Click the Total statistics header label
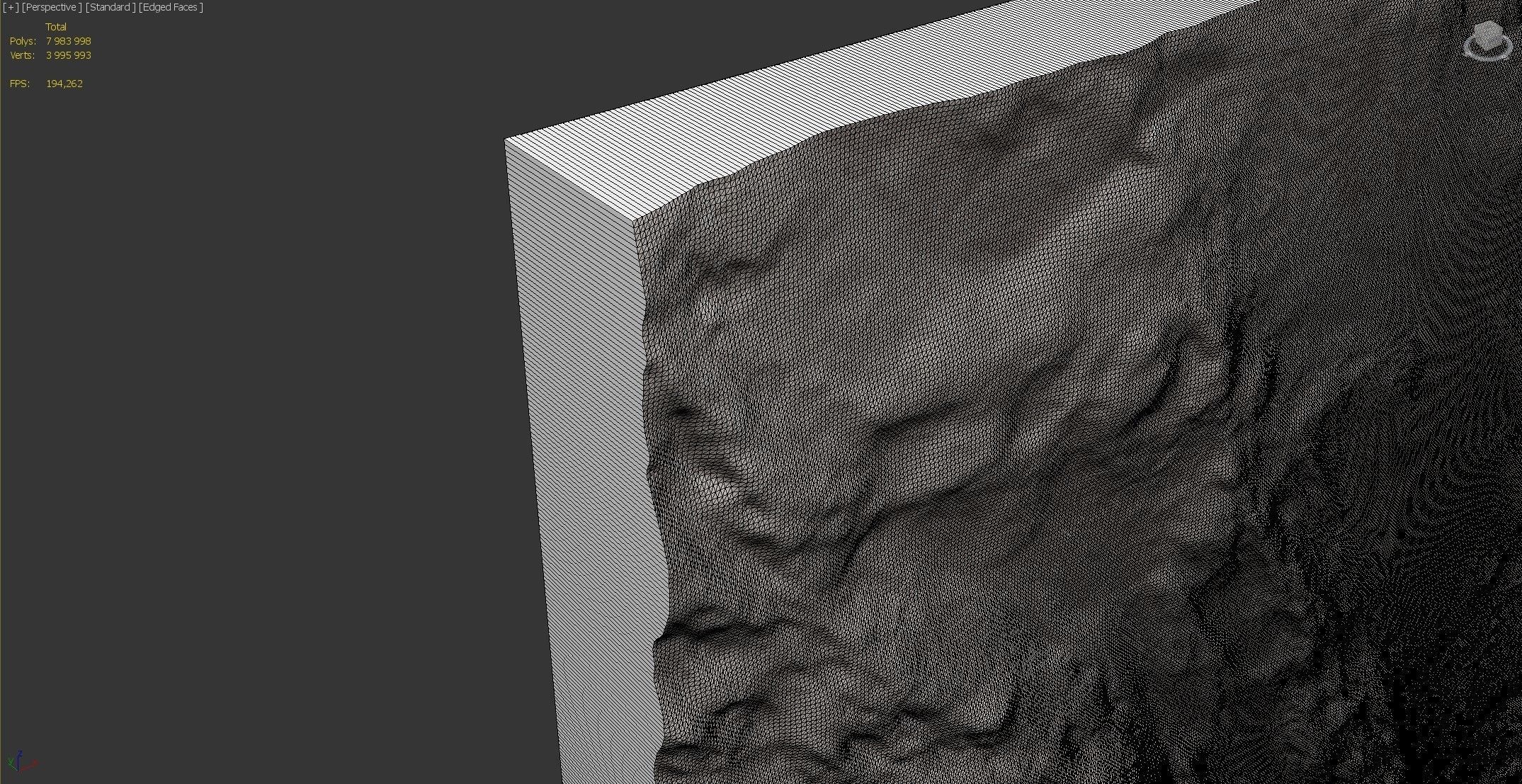The image size is (1522, 784). tap(56, 27)
